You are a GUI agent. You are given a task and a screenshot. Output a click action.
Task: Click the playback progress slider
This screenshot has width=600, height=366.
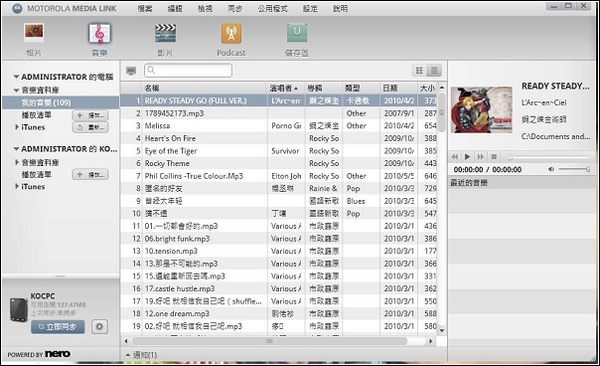[548, 157]
